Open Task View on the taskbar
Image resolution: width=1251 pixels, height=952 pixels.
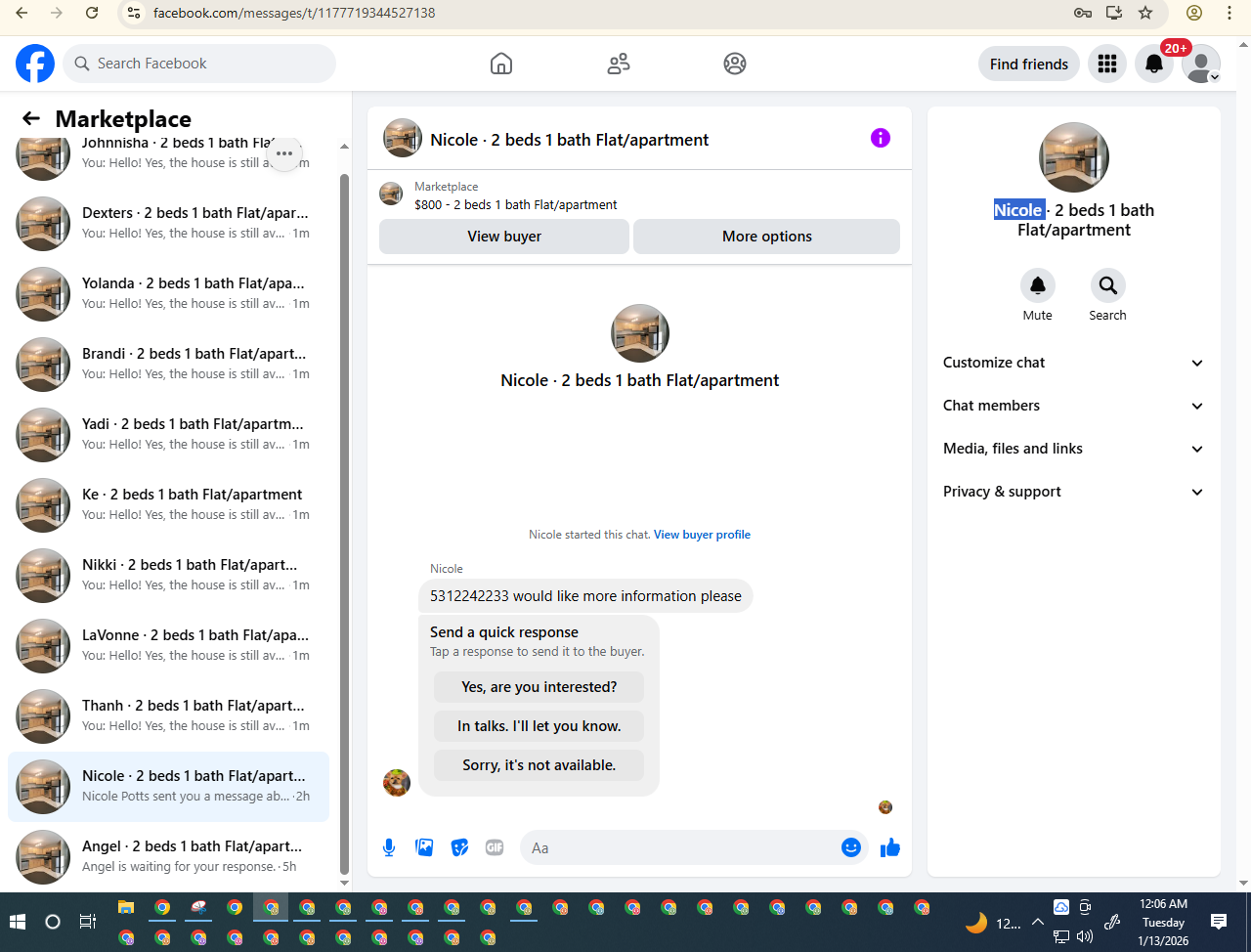pyautogui.click(x=88, y=922)
